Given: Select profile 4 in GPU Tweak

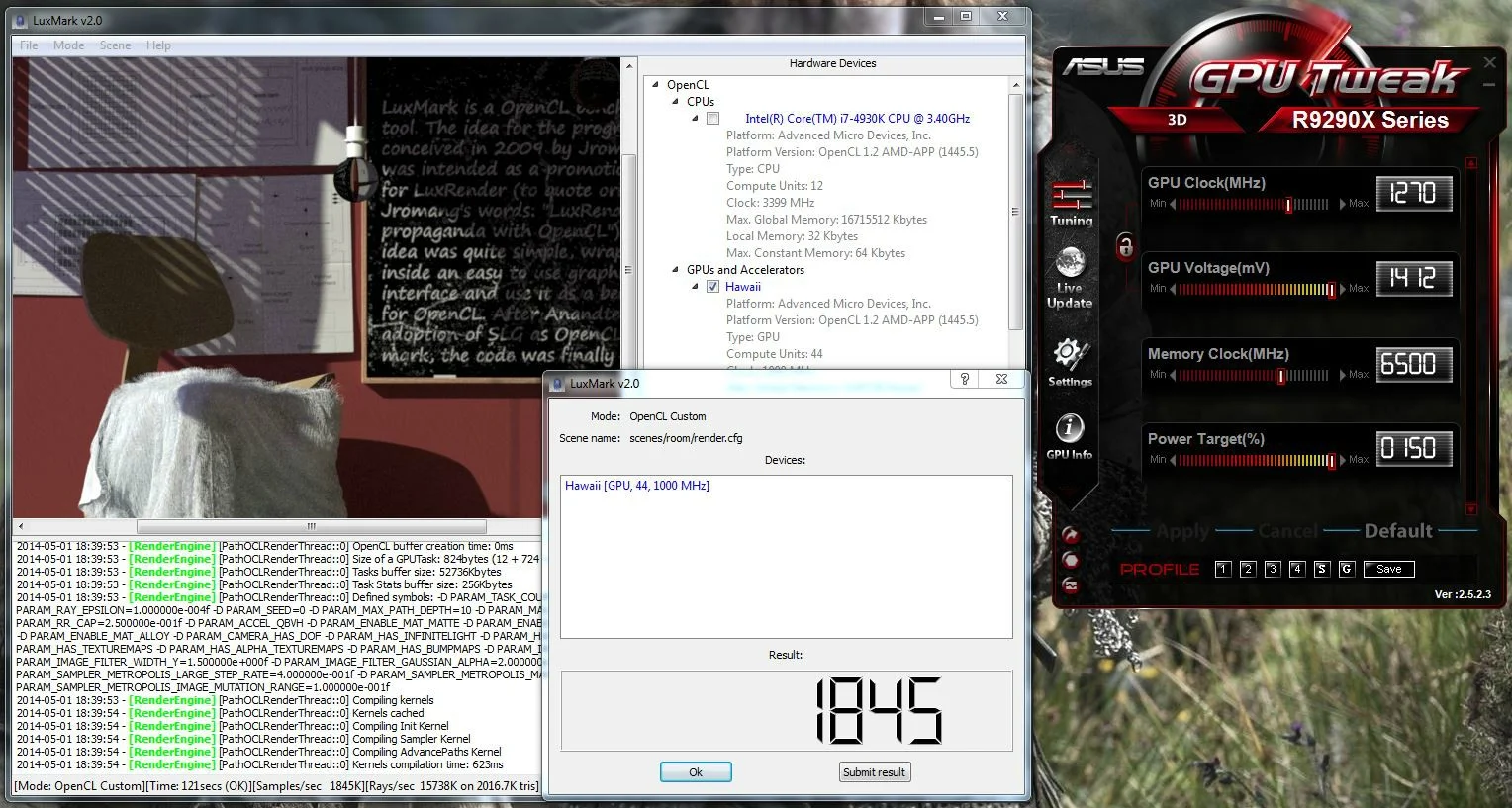Looking at the screenshot, I should pos(1297,569).
